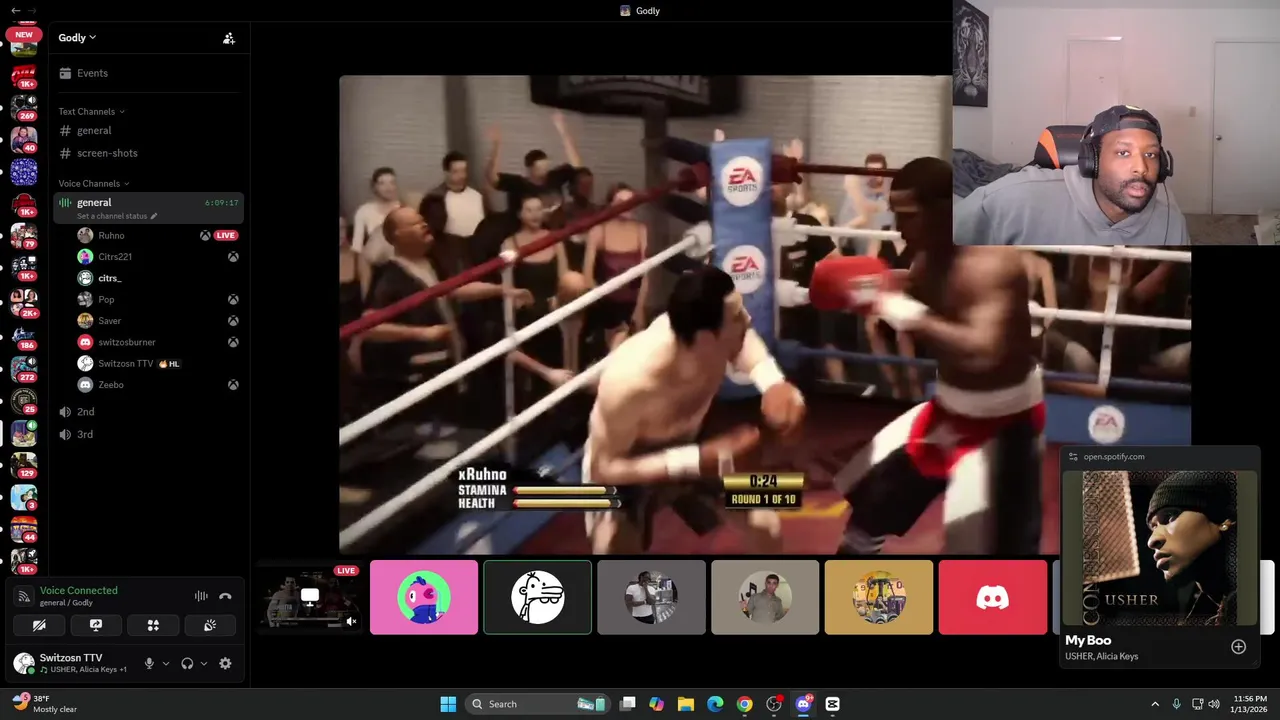
Task: Show hidden system tray icons
Action: pyautogui.click(x=1155, y=704)
